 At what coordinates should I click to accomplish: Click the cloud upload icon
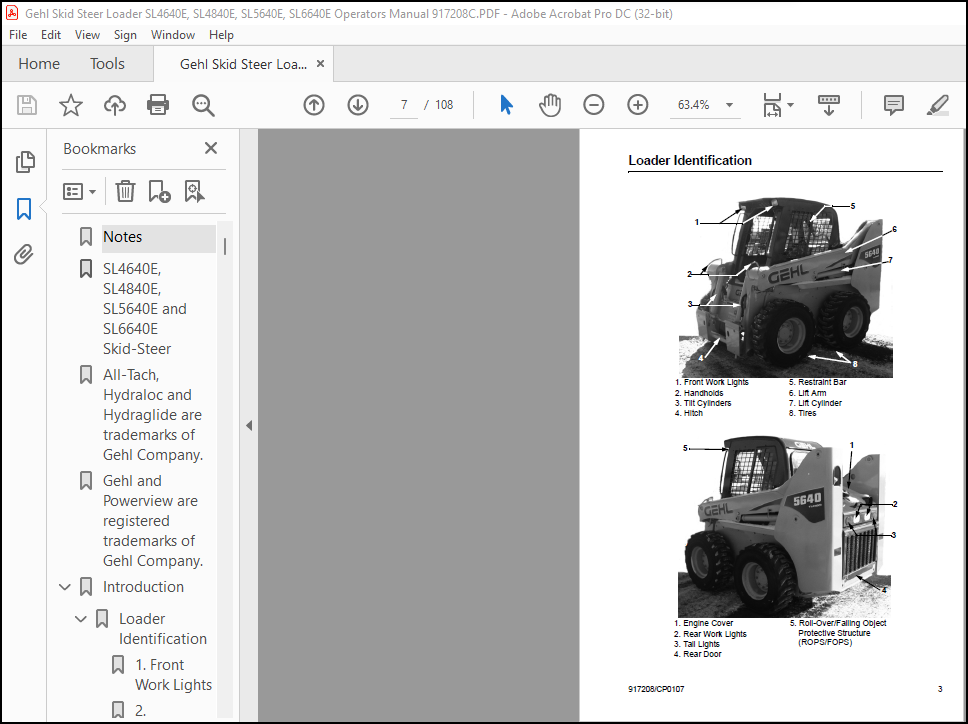[115, 105]
